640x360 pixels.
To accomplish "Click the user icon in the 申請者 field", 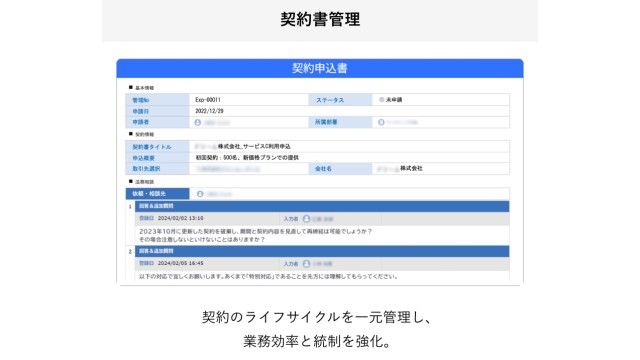I will pyautogui.click(x=198, y=122).
